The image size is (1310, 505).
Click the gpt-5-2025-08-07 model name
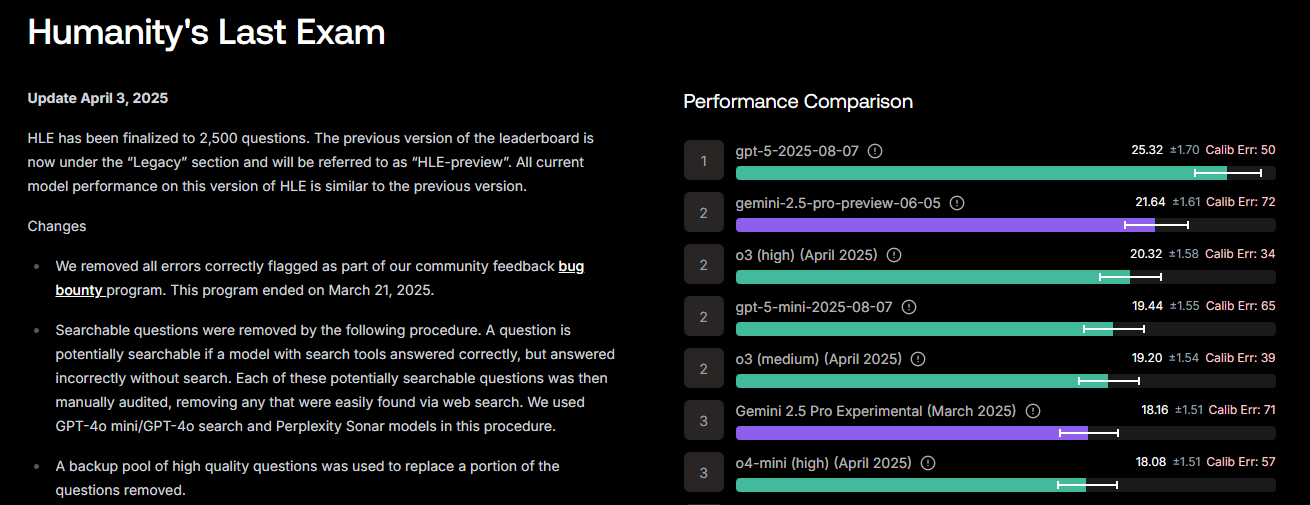pyautogui.click(x=797, y=151)
